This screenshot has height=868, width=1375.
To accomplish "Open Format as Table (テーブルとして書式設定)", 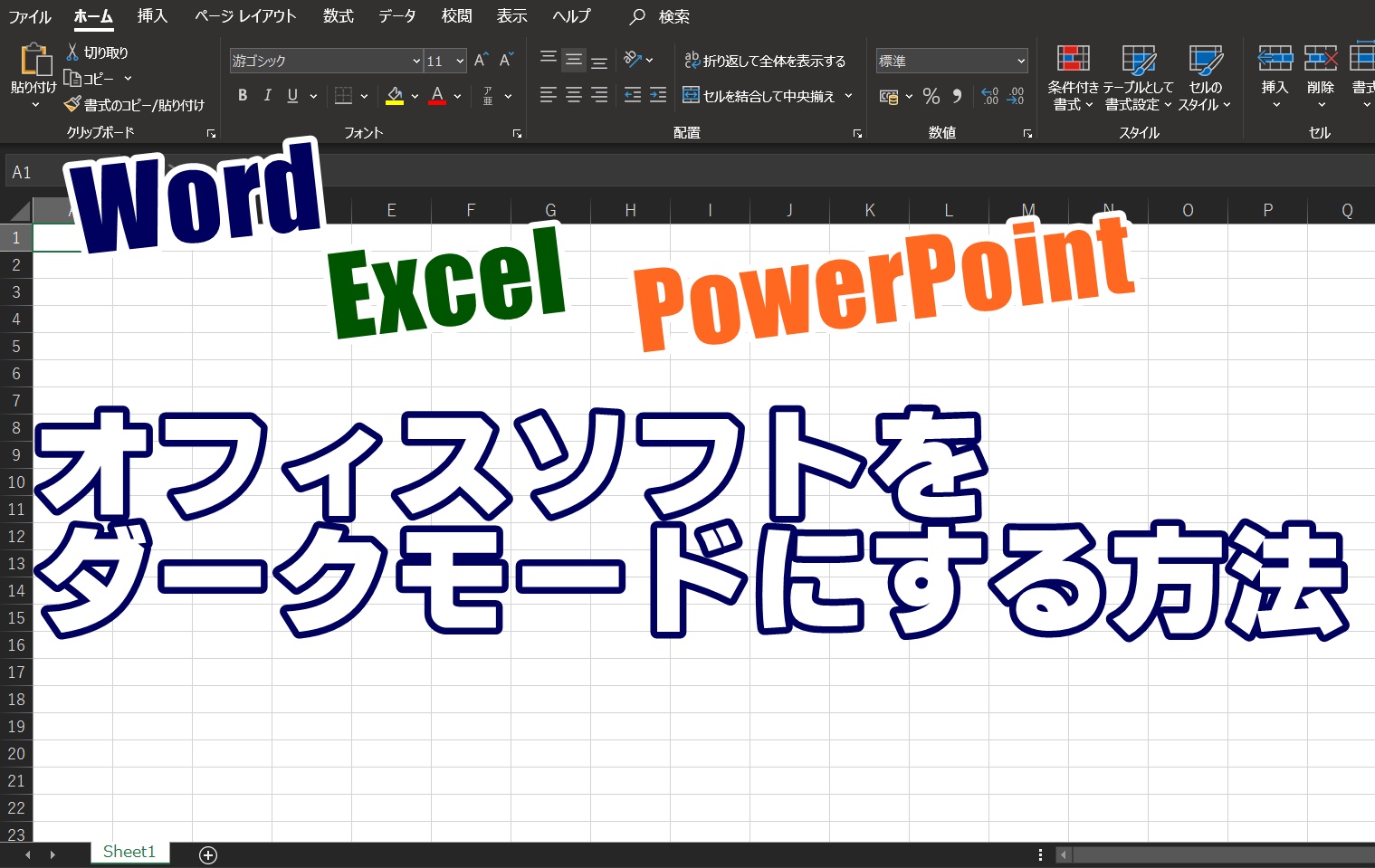I will (x=1138, y=78).
